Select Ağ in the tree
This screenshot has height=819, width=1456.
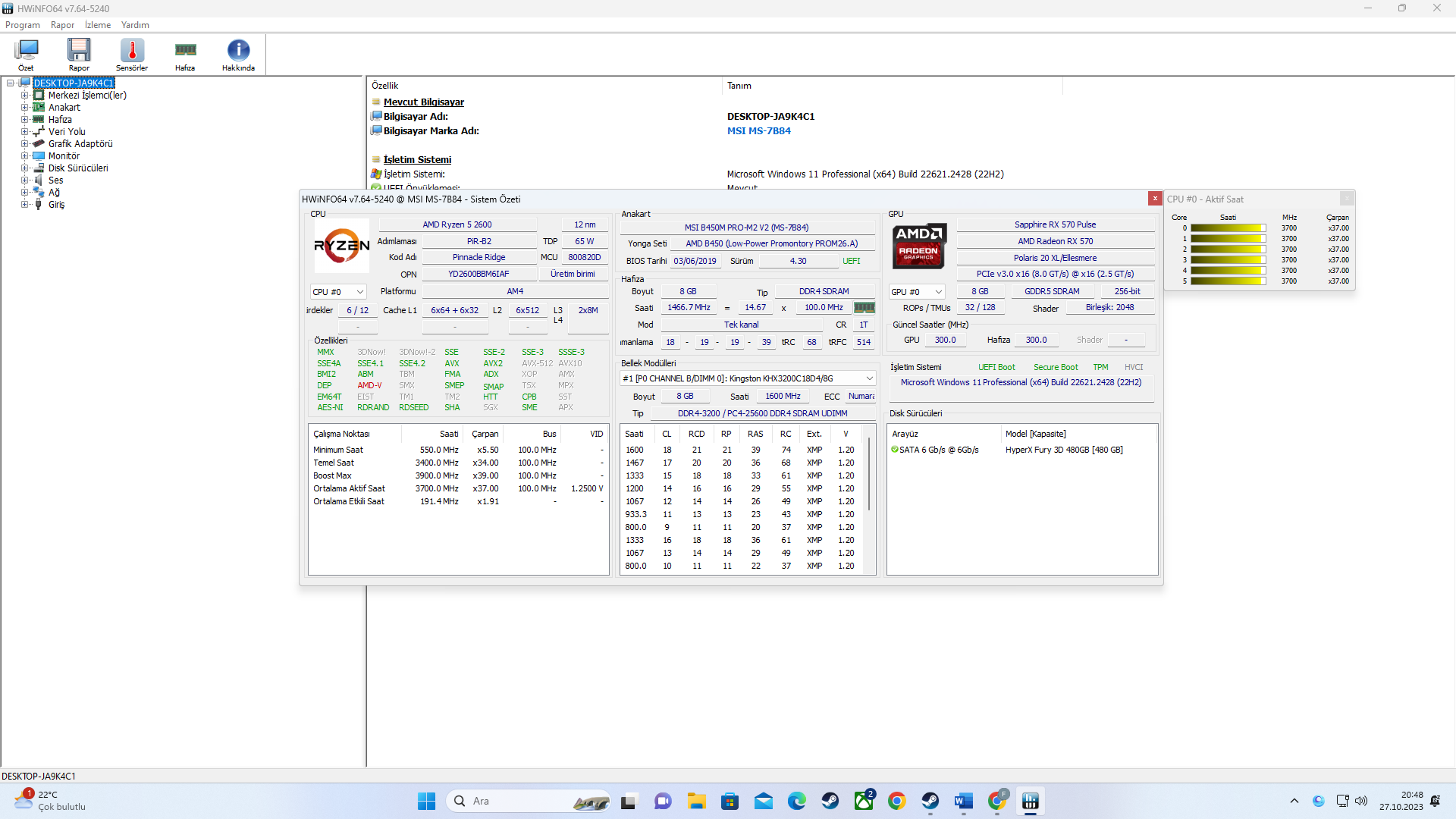pos(54,193)
